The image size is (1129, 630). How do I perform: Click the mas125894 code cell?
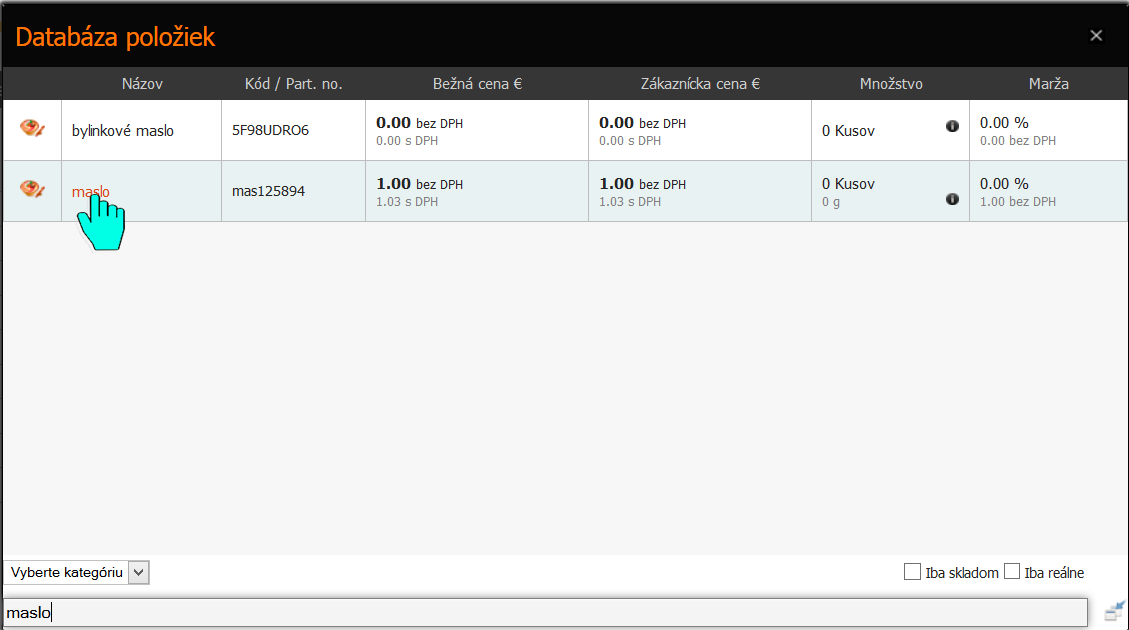[x=268, y=191]
